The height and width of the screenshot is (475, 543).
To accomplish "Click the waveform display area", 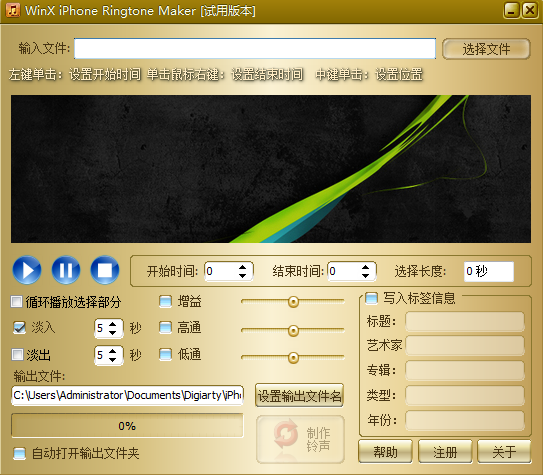I will [271, 169].
